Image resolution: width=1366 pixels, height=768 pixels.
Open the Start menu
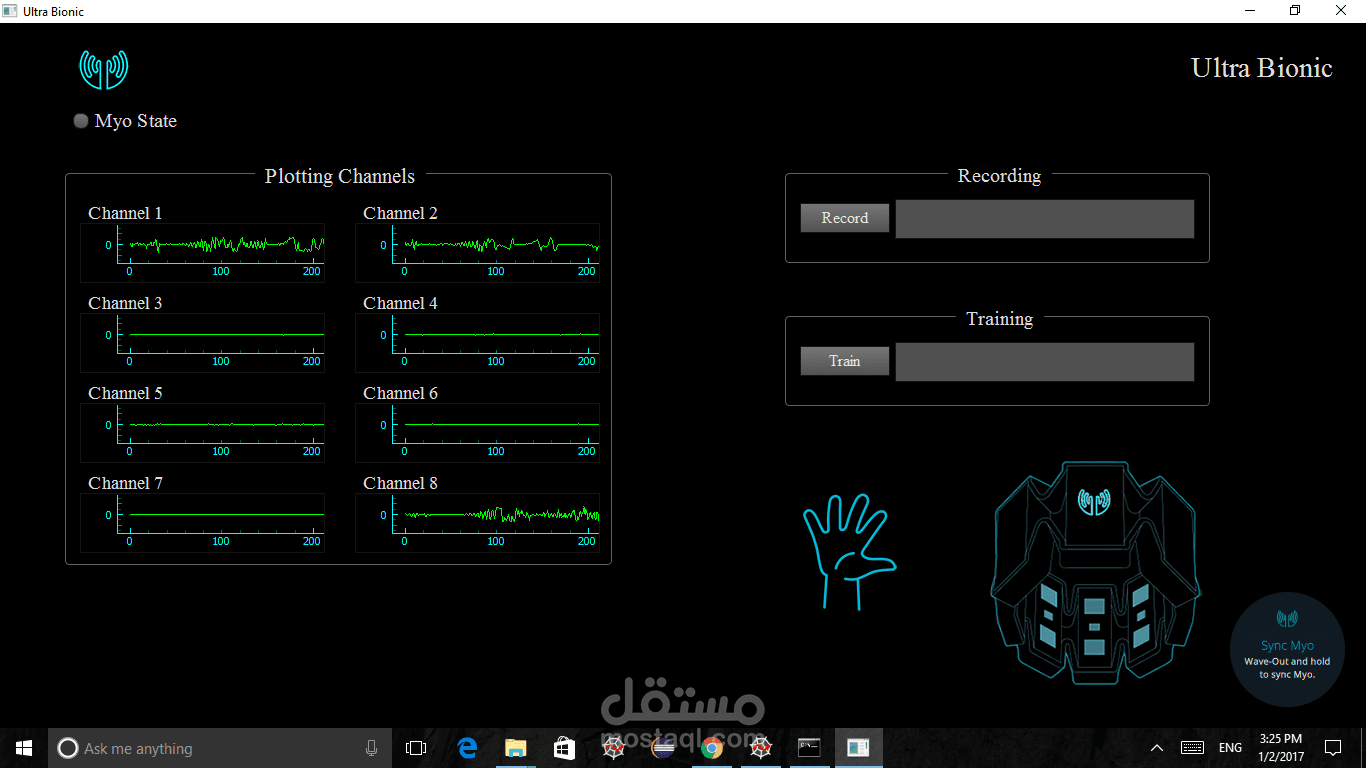click(x=23, y=747)
